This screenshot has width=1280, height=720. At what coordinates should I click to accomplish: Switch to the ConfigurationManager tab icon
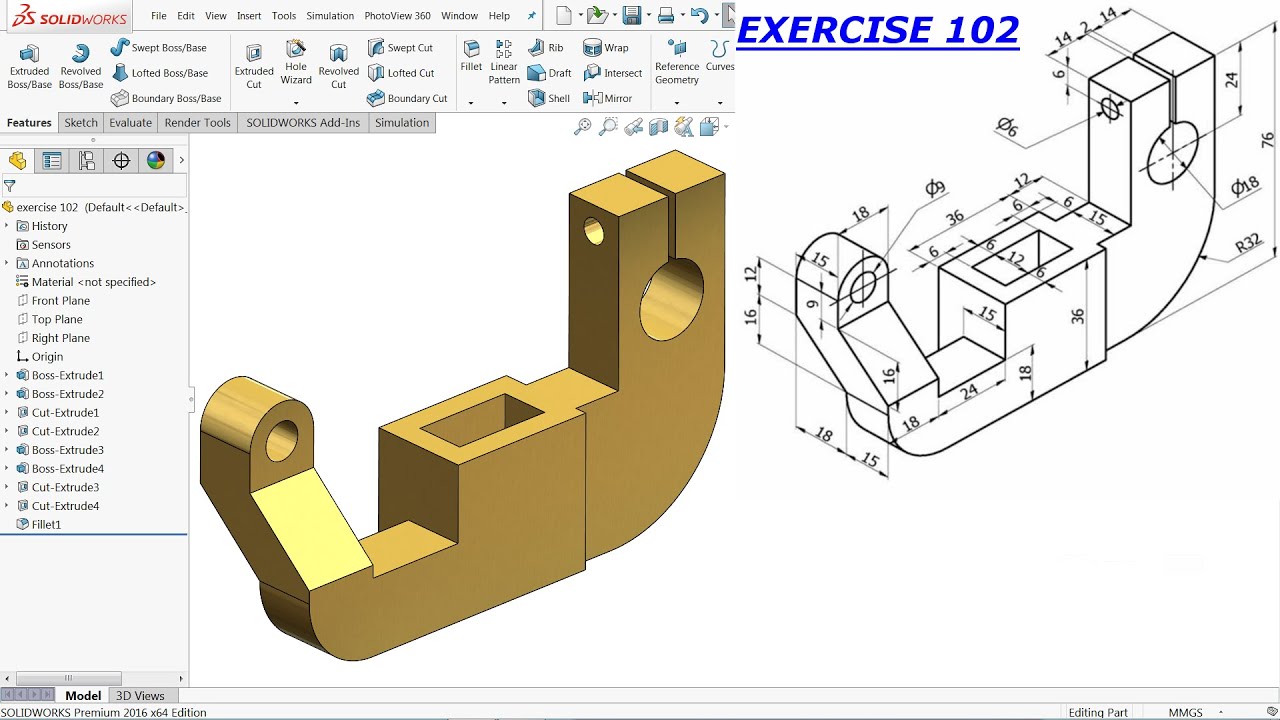[87, 161]
